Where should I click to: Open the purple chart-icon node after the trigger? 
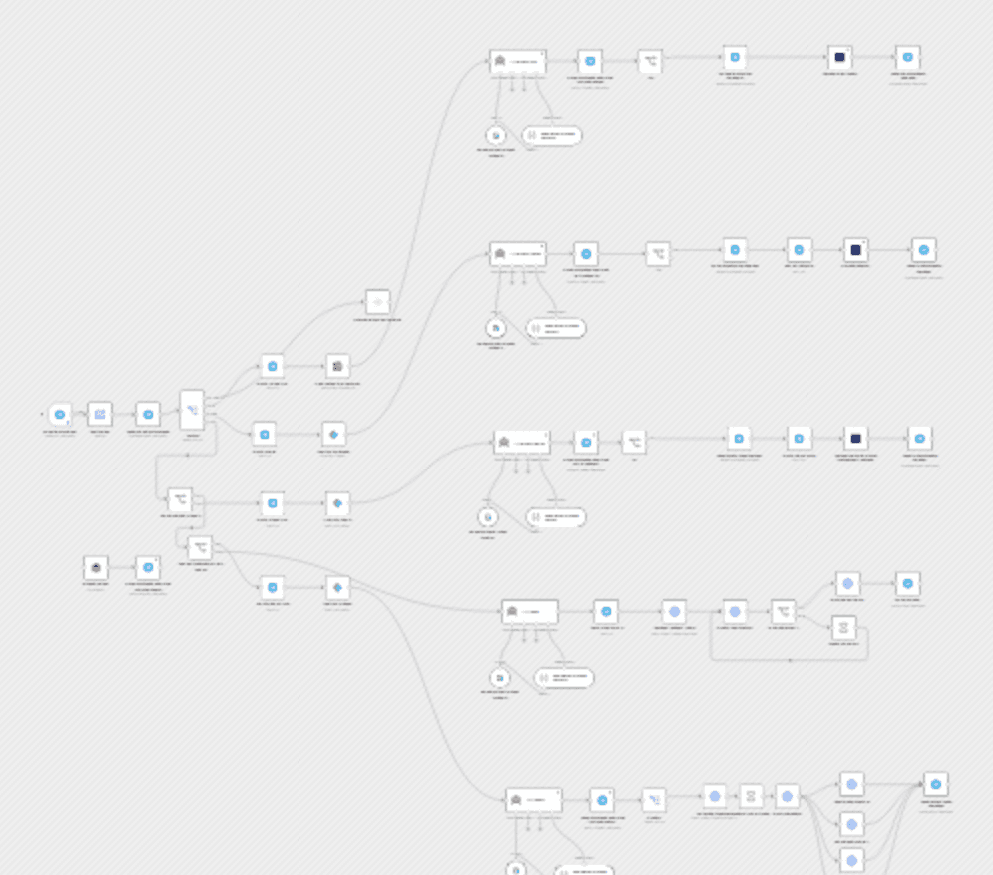[100, 415]
